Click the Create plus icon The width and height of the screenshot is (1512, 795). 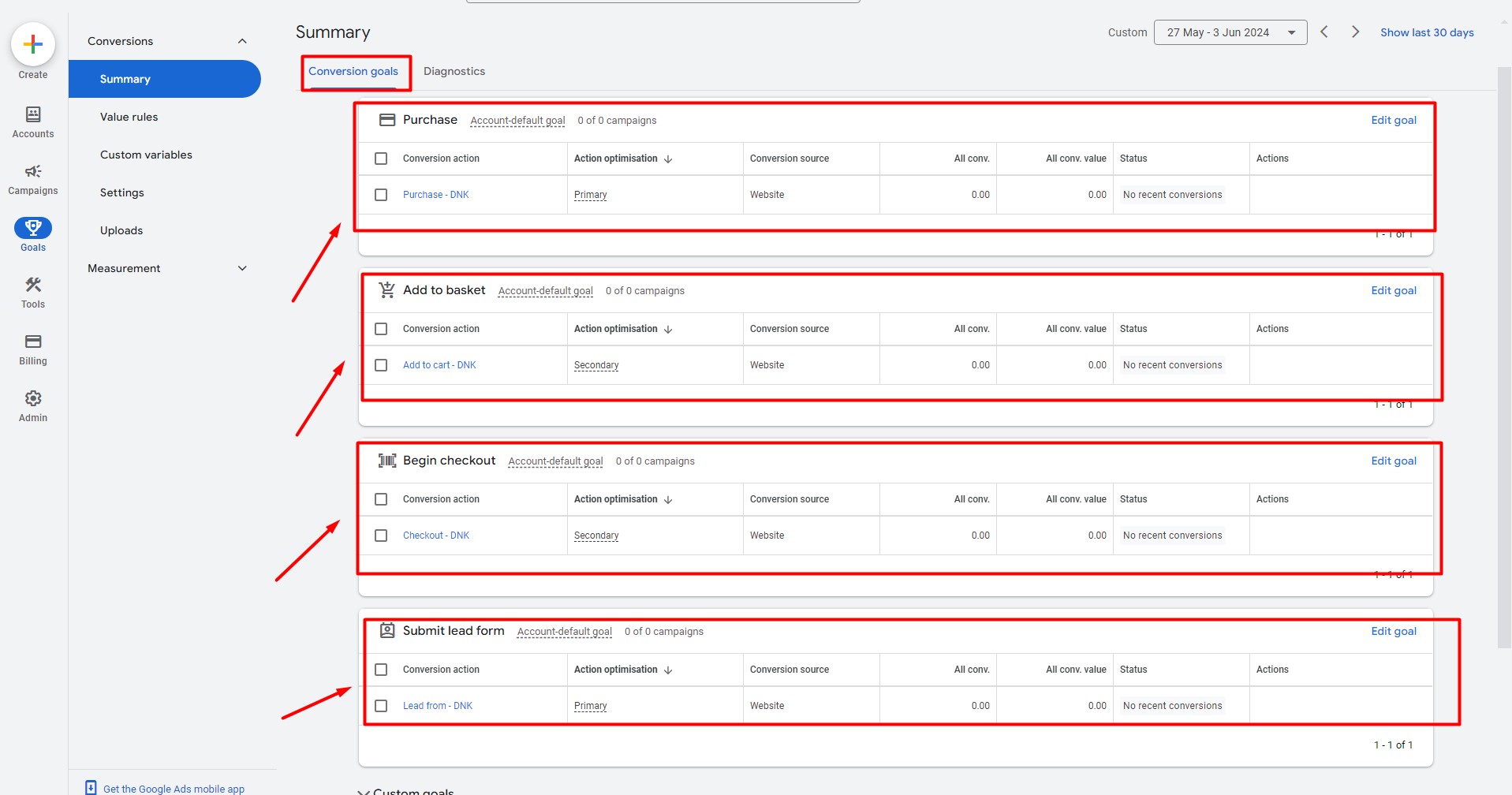pos(33,44)
